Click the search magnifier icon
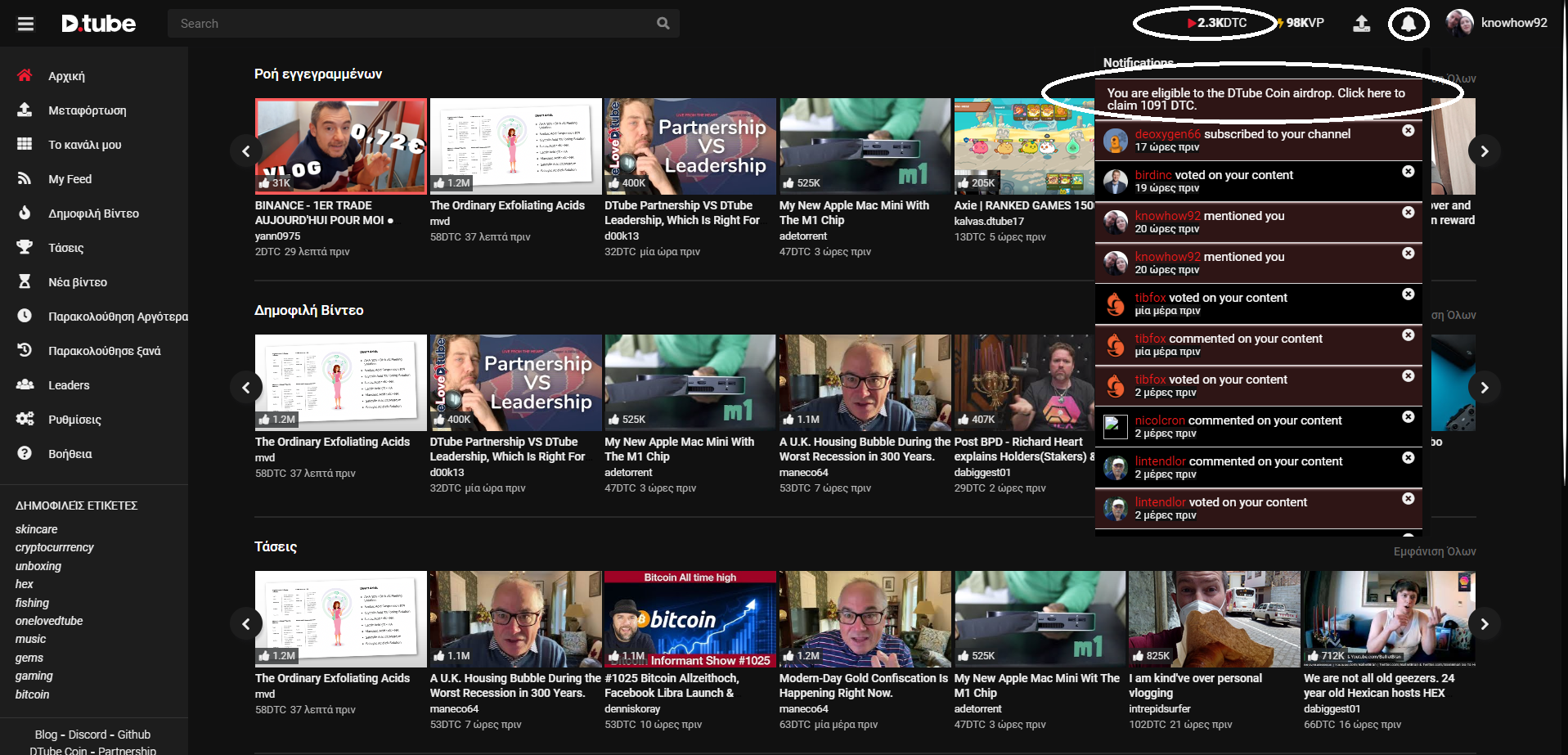1568x755 pixels. coord(663,24)
